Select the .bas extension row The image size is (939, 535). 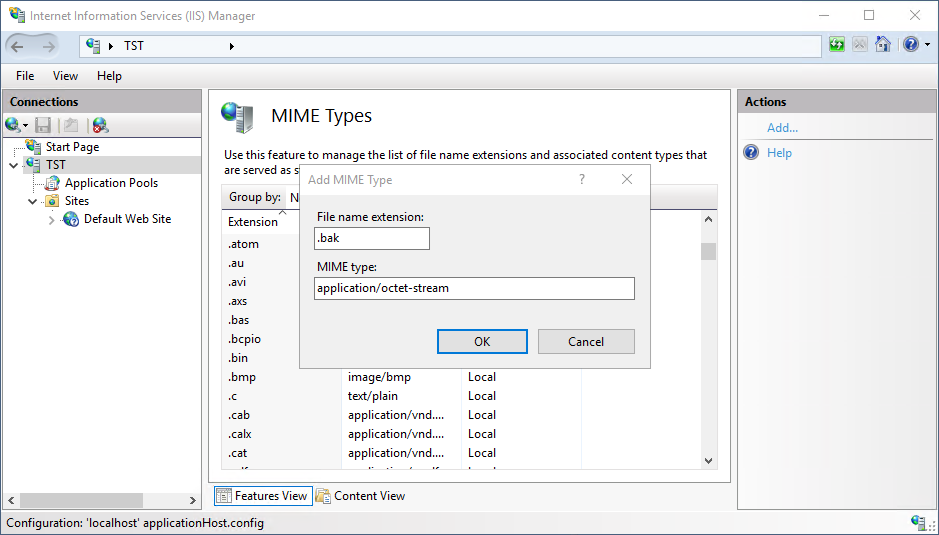pos(238,320)
